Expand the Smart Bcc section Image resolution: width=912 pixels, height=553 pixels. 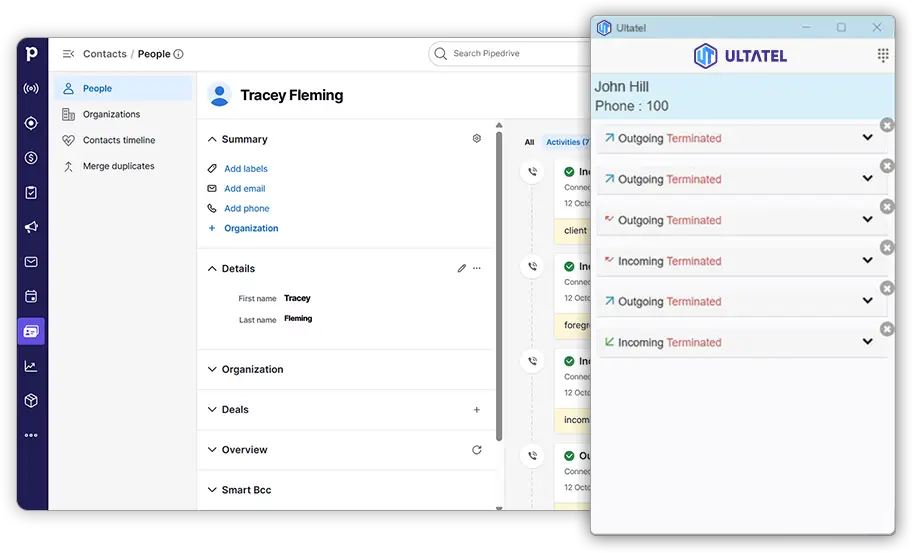coord(246,490)
